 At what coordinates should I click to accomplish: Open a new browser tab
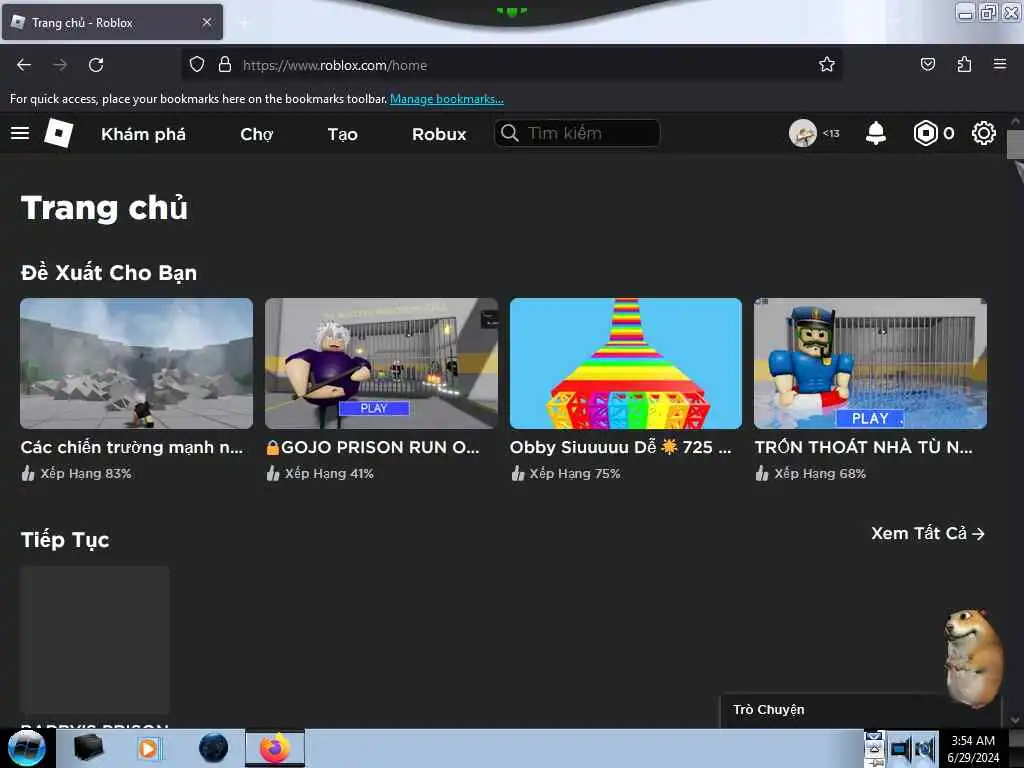[x=244, y=23]
